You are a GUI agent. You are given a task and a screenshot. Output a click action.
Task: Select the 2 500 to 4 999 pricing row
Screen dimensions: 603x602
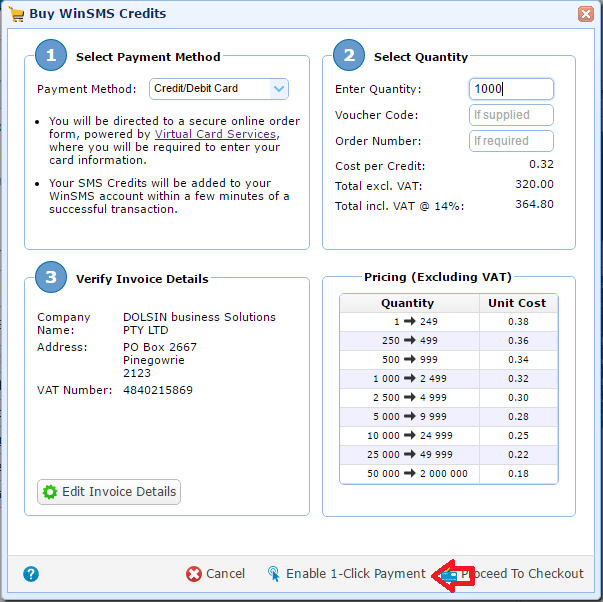click(x=448, y=398)
